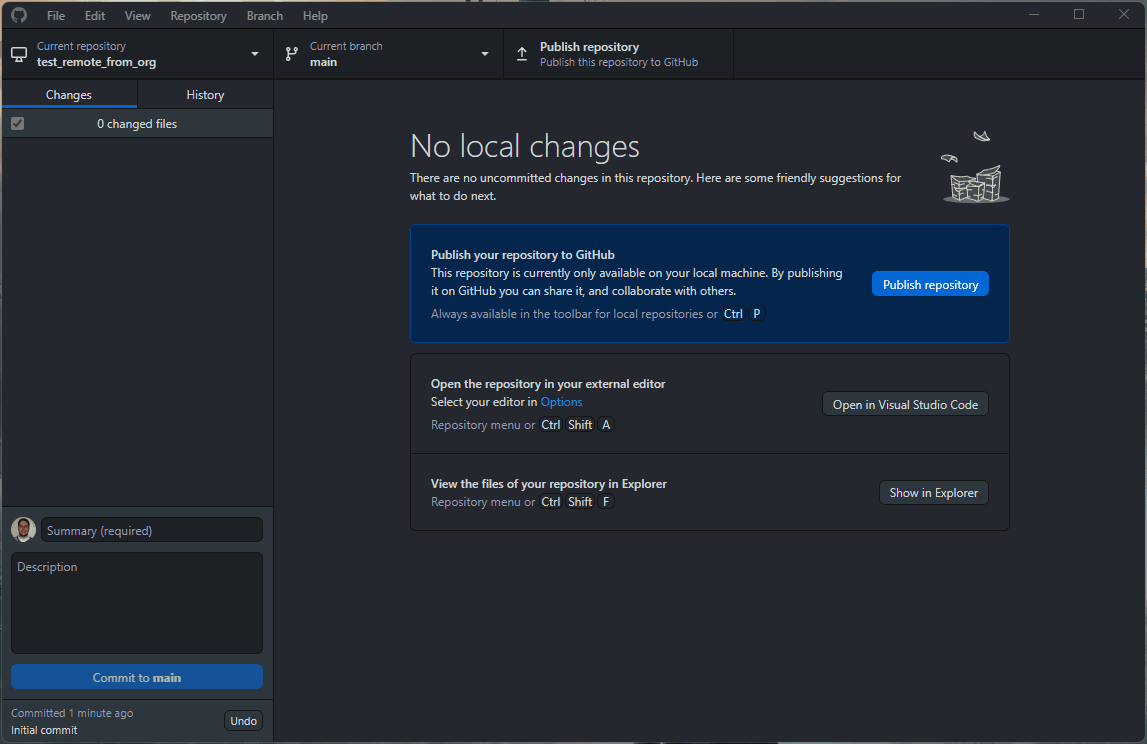
Task: Click the Show in Explorer button
Action: [933, 493]
